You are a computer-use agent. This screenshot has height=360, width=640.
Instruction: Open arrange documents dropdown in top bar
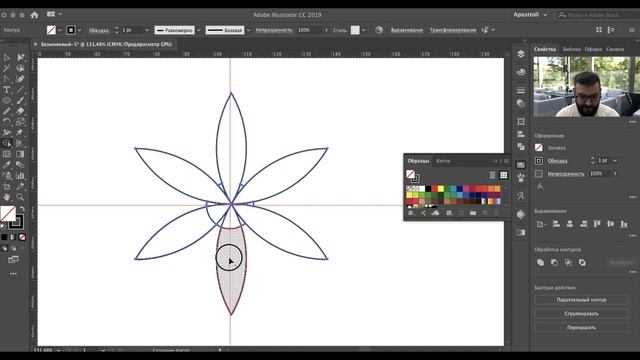point(53,14)
